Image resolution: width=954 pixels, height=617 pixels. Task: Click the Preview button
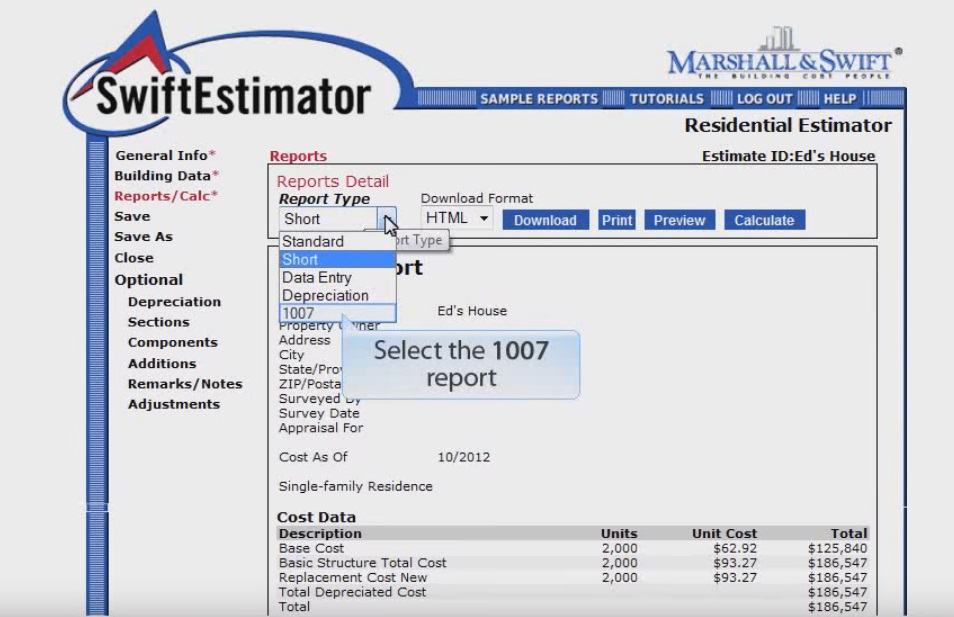pos(679,220)
